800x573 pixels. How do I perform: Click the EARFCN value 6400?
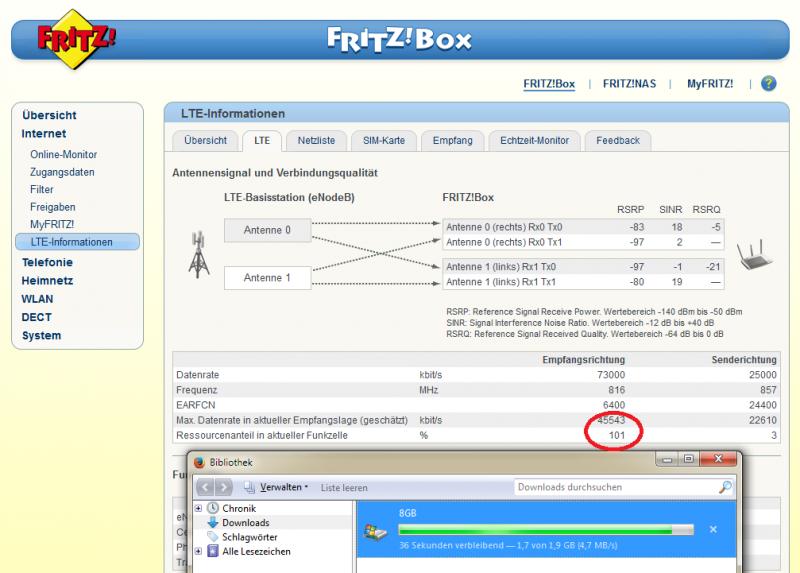click(614, 405)
